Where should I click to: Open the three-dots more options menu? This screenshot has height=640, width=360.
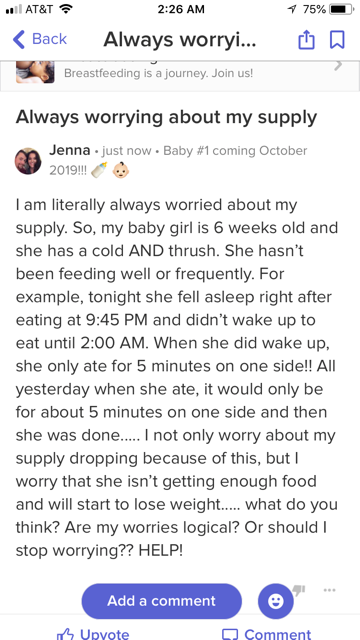click(329, 589)
